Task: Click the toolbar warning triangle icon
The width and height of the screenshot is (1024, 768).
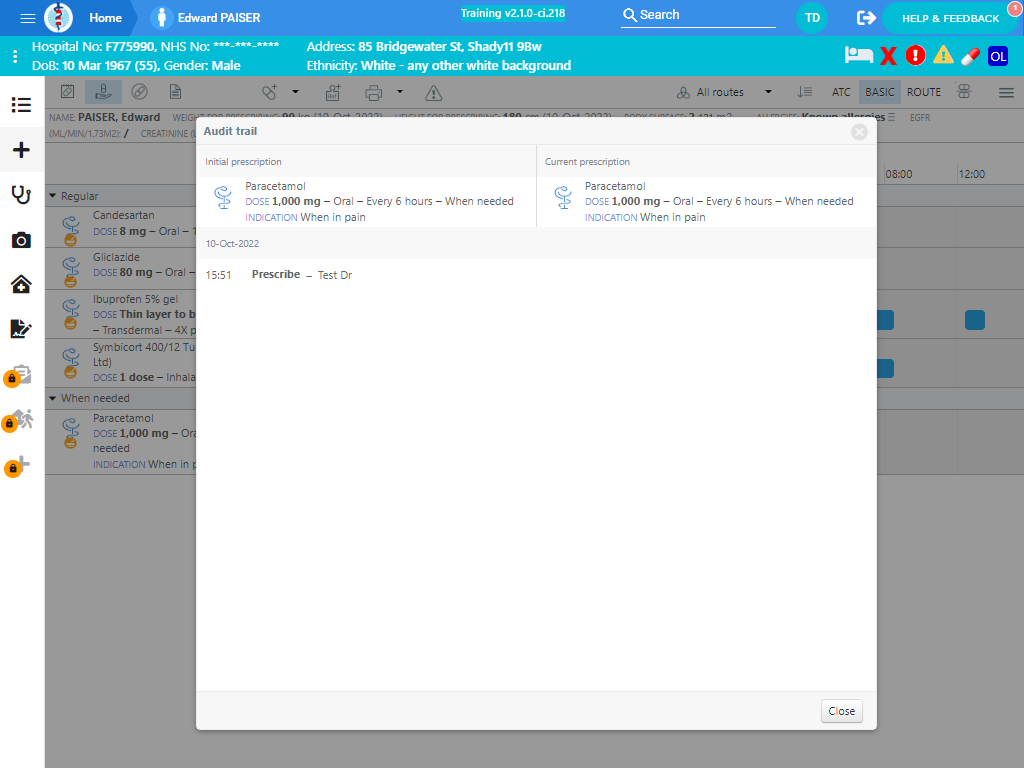Action: (x=433, y=93)
